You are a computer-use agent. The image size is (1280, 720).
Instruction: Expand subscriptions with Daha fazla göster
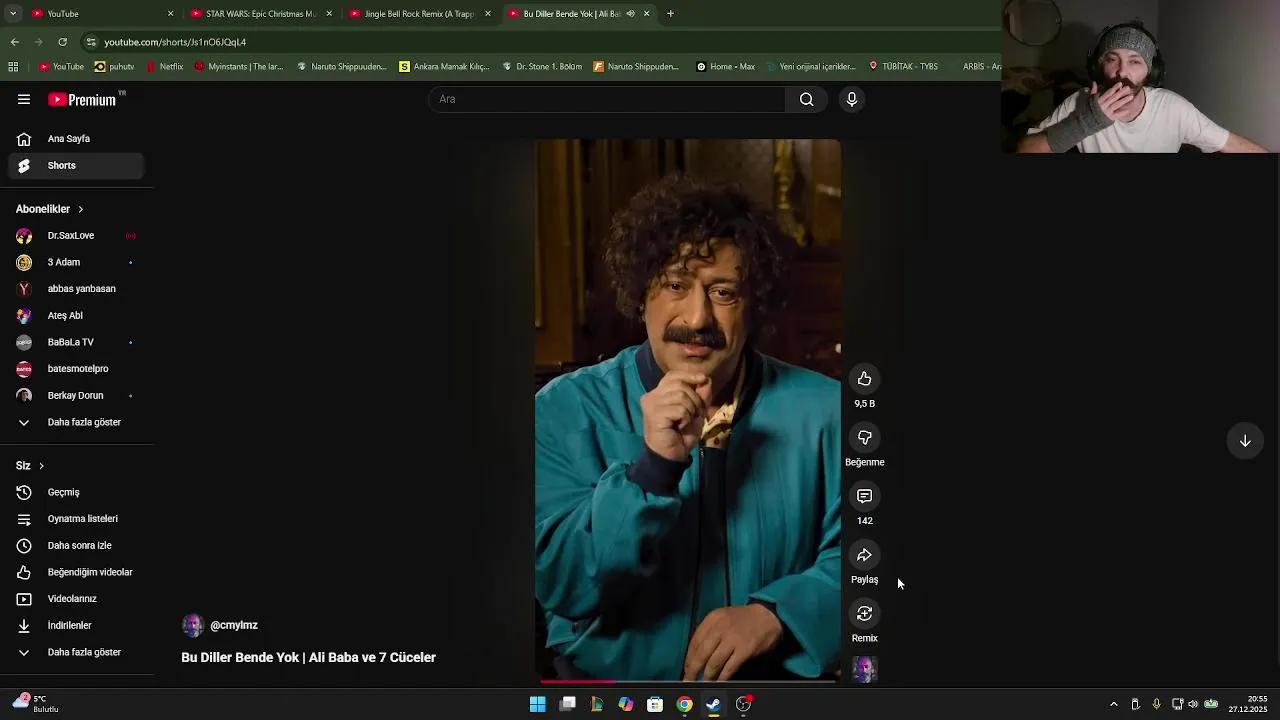click(x=77, y=422)
